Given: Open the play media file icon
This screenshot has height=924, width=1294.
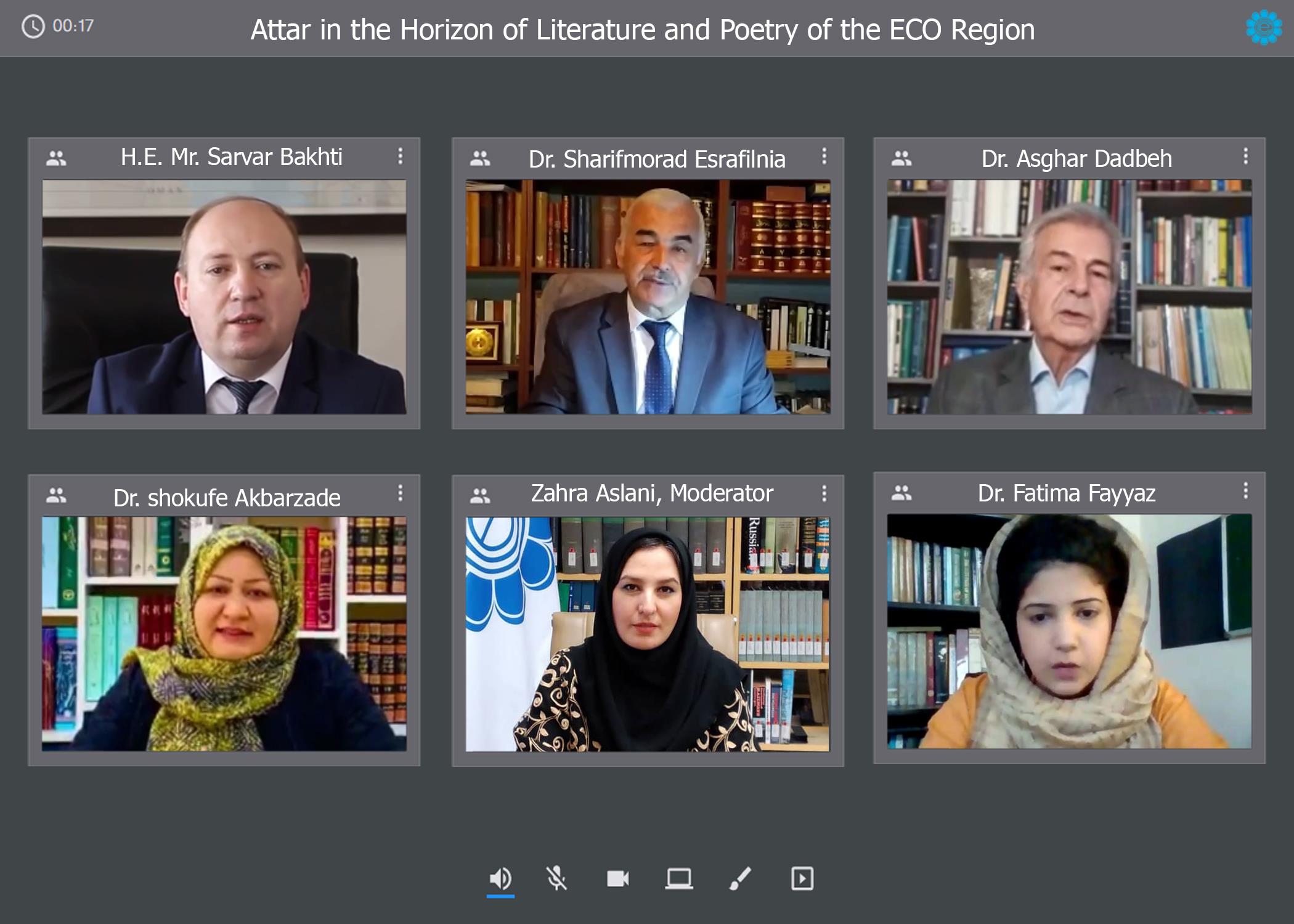Looking at the screenshot, I should (x=802, y=878).
